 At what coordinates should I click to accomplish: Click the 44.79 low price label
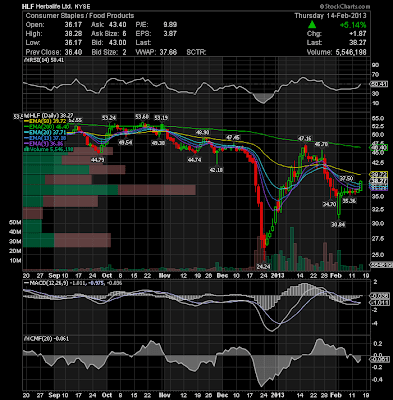[97, 160]
